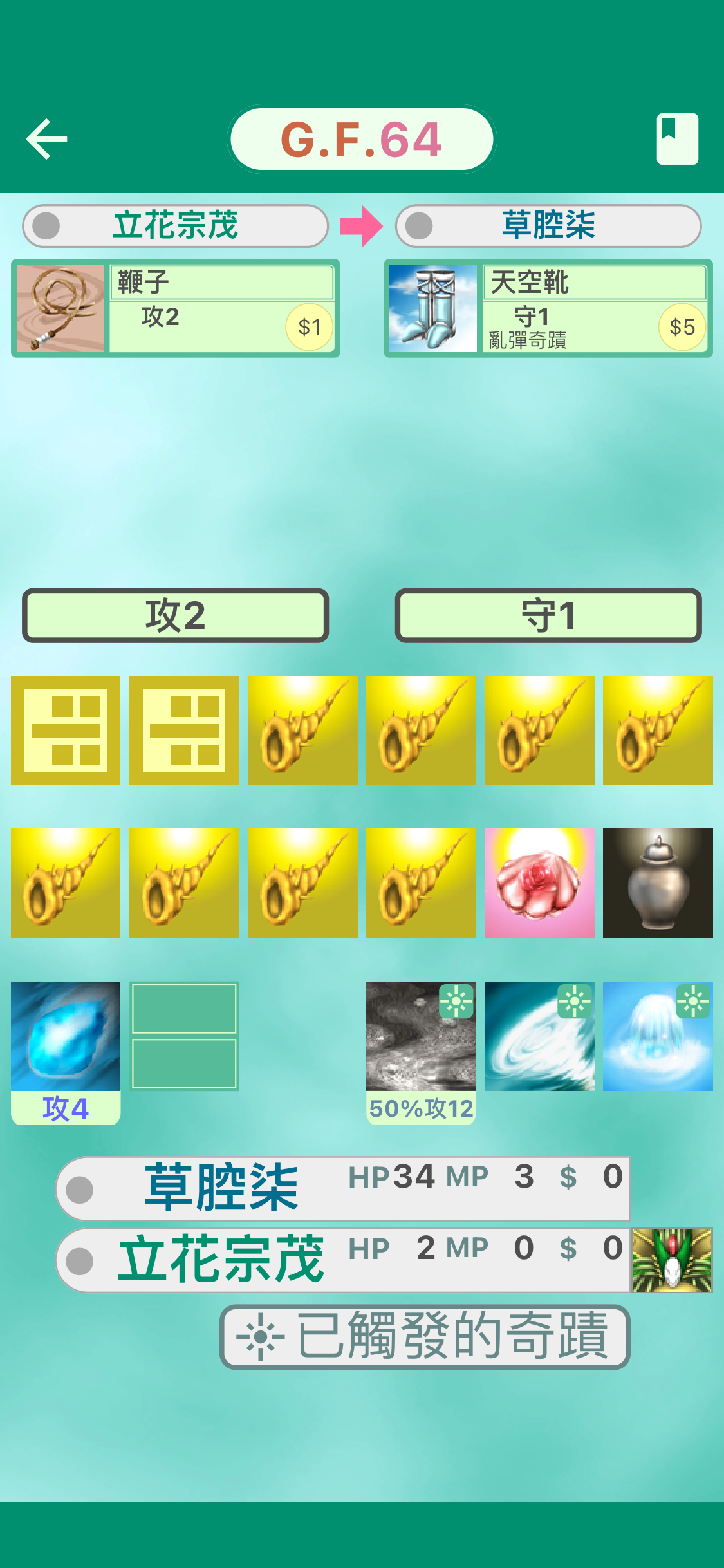Toggle the gray dot beside 草腔柒 header
The height and width of the screenshot is (1568, 724).
[x=420, y=226]
